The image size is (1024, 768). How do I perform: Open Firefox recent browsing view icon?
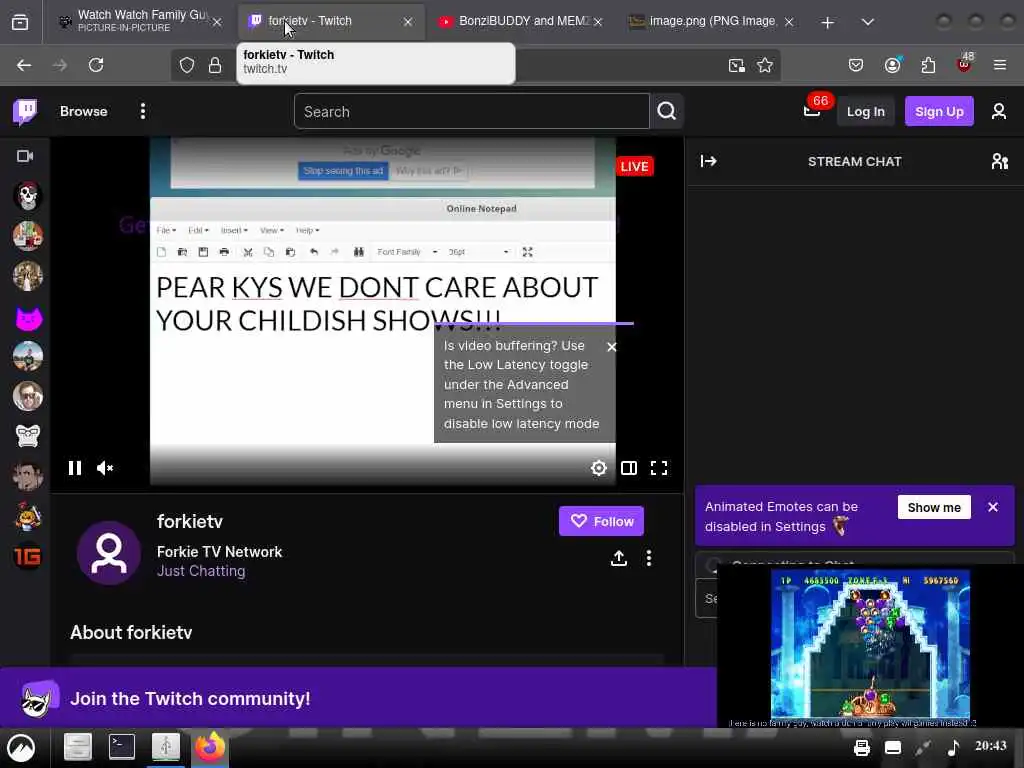tap(20, 22)
